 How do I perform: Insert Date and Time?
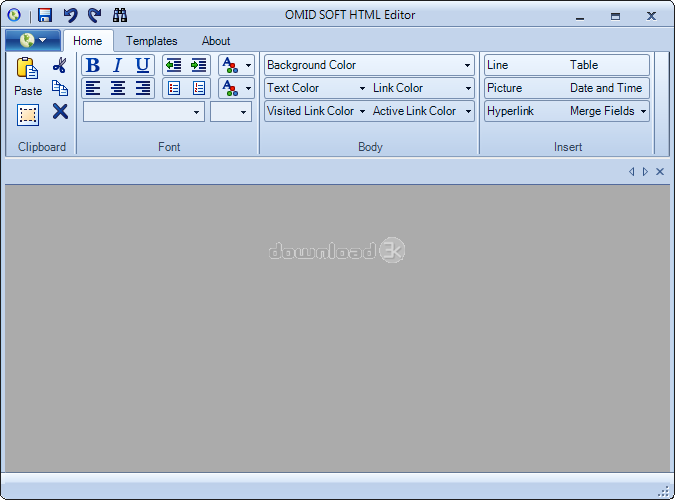[606, 88]
